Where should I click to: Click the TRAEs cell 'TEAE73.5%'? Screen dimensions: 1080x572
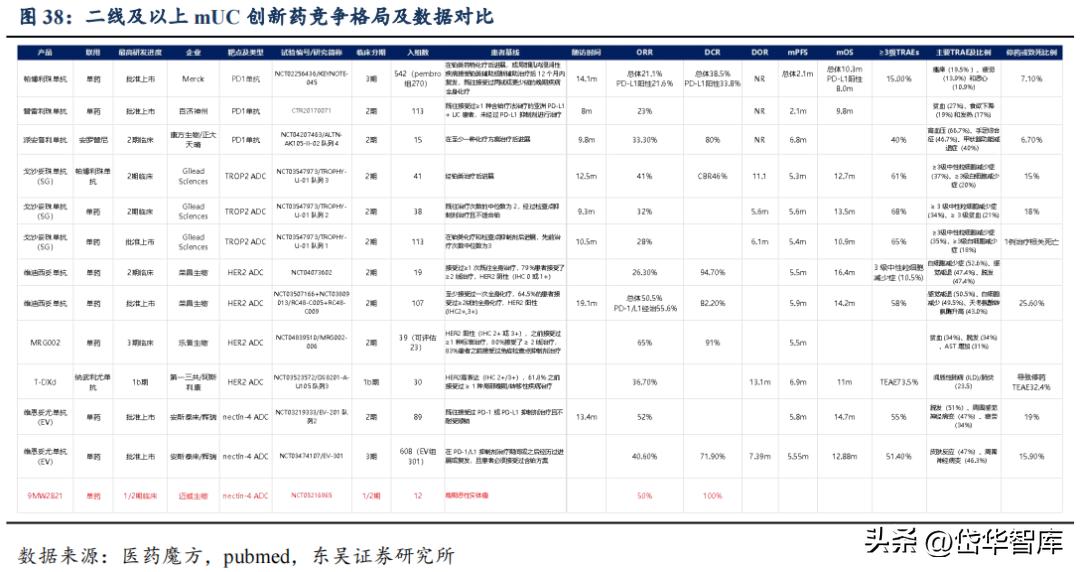tap(899, 382)
